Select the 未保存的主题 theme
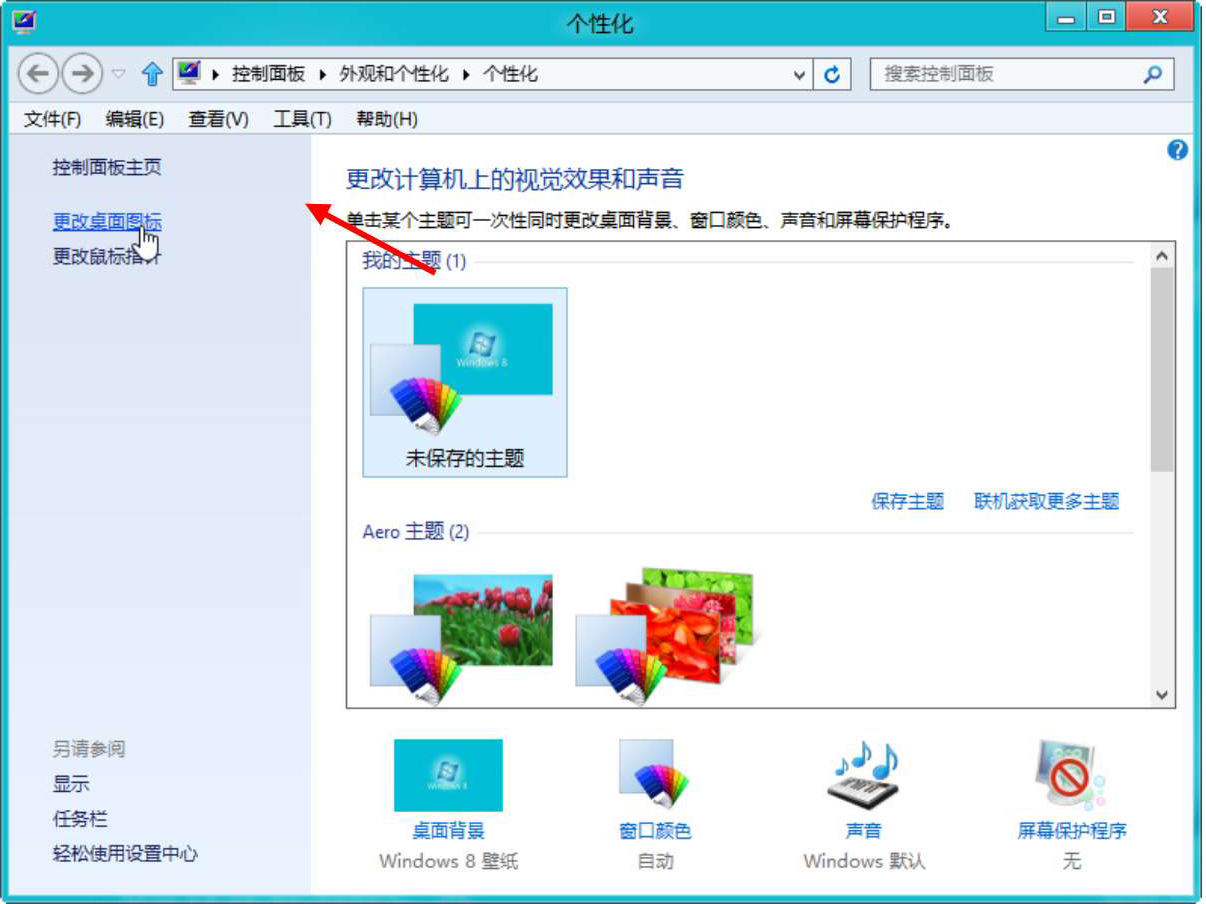This screenshot has height=904, width=1206. 465,382
